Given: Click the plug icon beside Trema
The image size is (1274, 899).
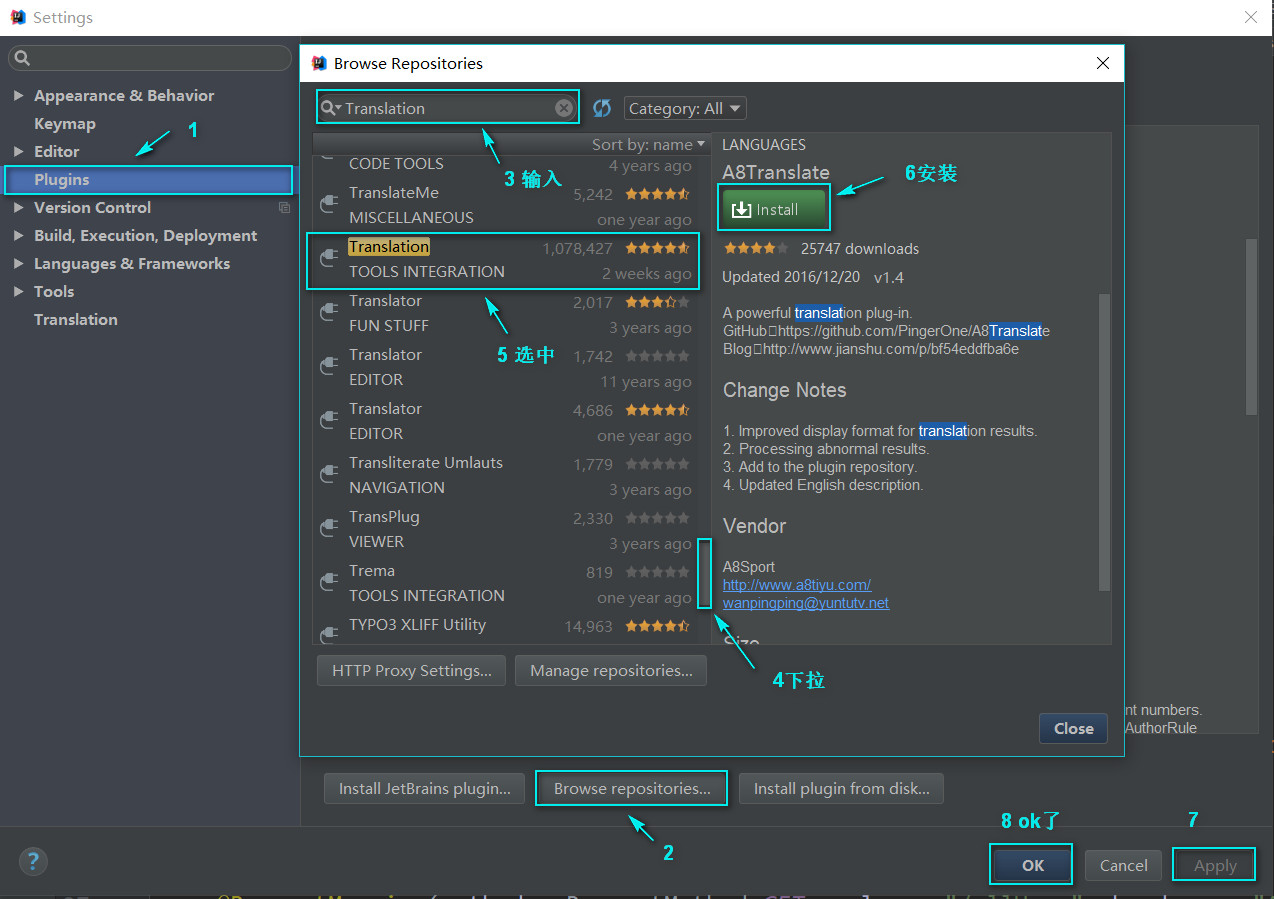Looking at the screenshot, I should tap(328, 583).
